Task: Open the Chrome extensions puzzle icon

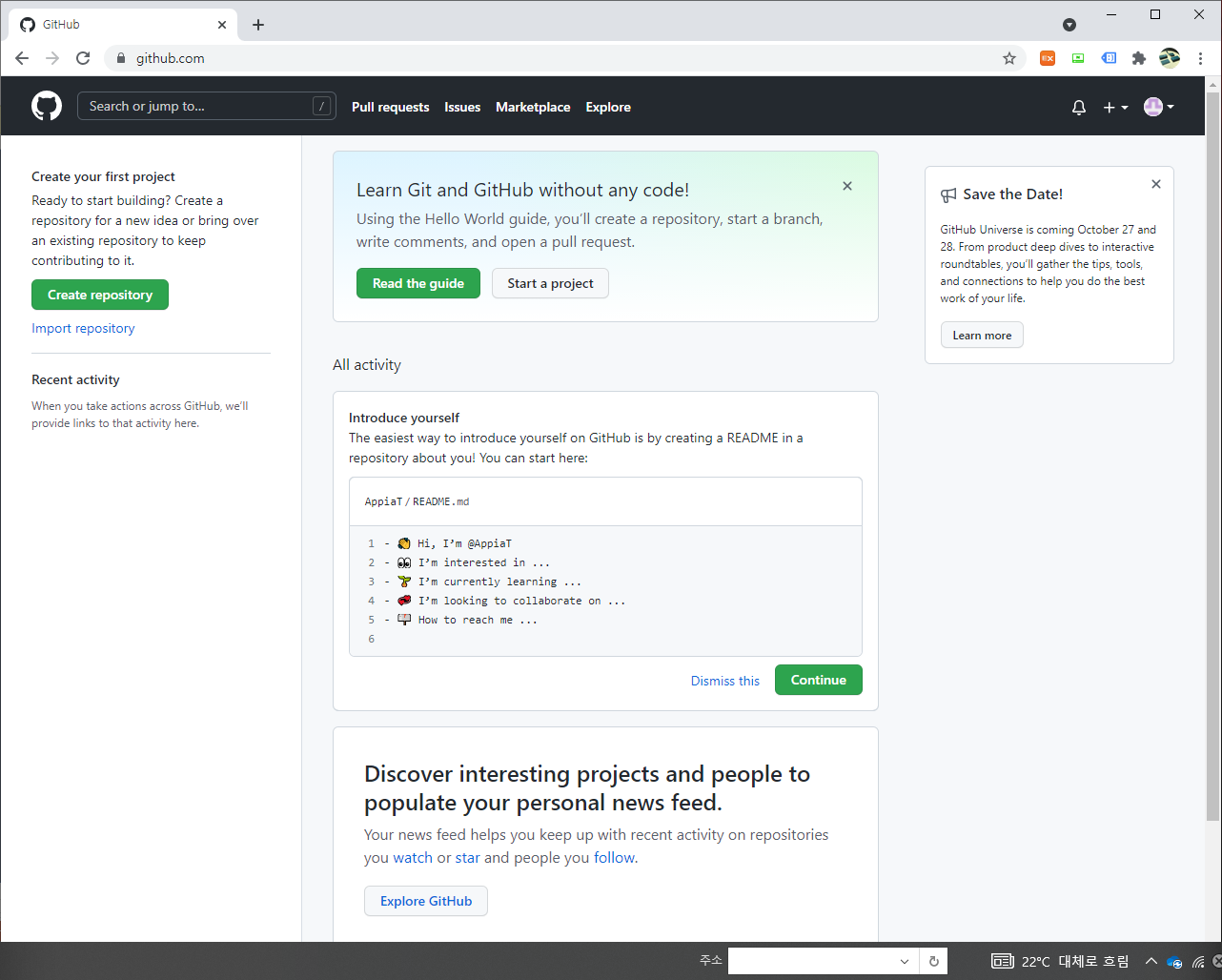Action: (1139, 58)
